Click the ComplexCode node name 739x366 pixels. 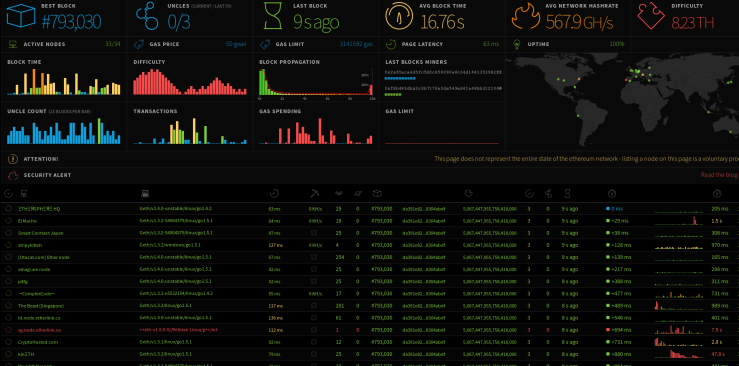[x=36, y=293]
